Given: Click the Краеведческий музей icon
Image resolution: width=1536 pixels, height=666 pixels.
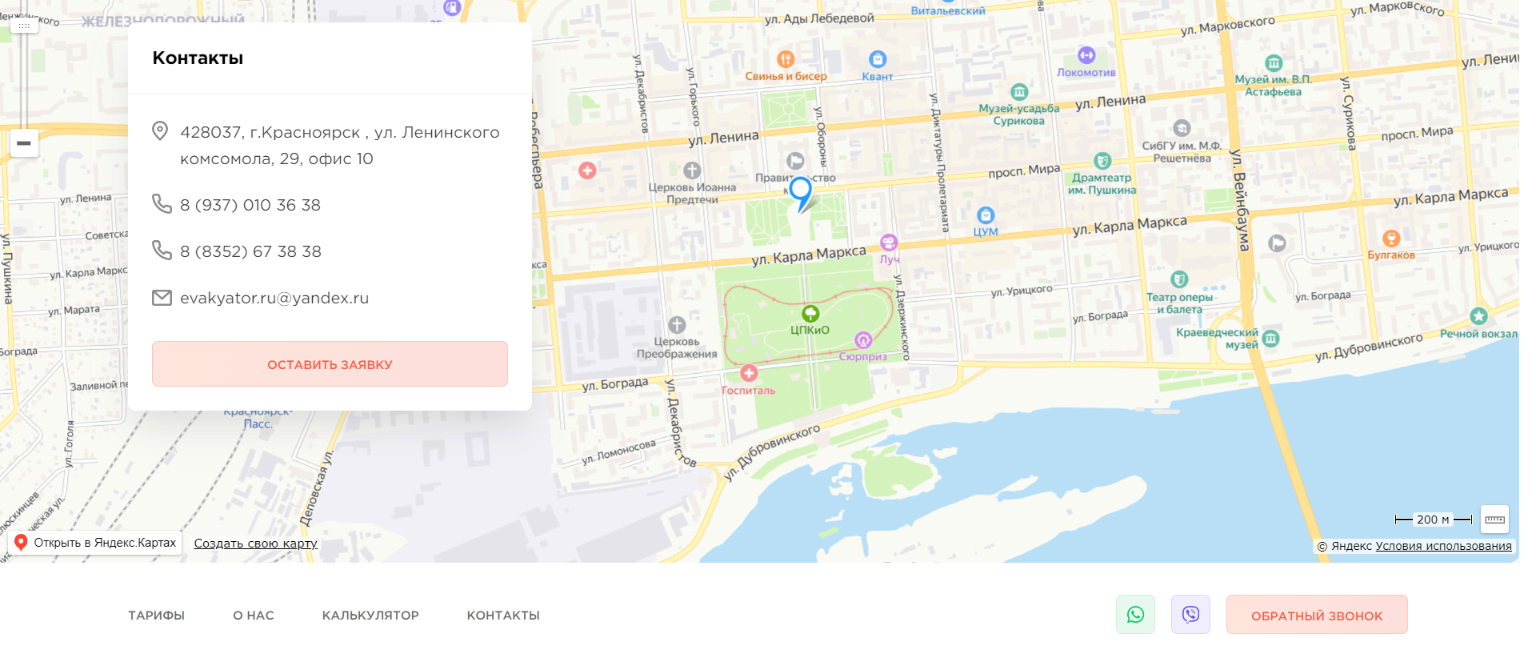Looking at the screenshot, I should point(1270,339).
